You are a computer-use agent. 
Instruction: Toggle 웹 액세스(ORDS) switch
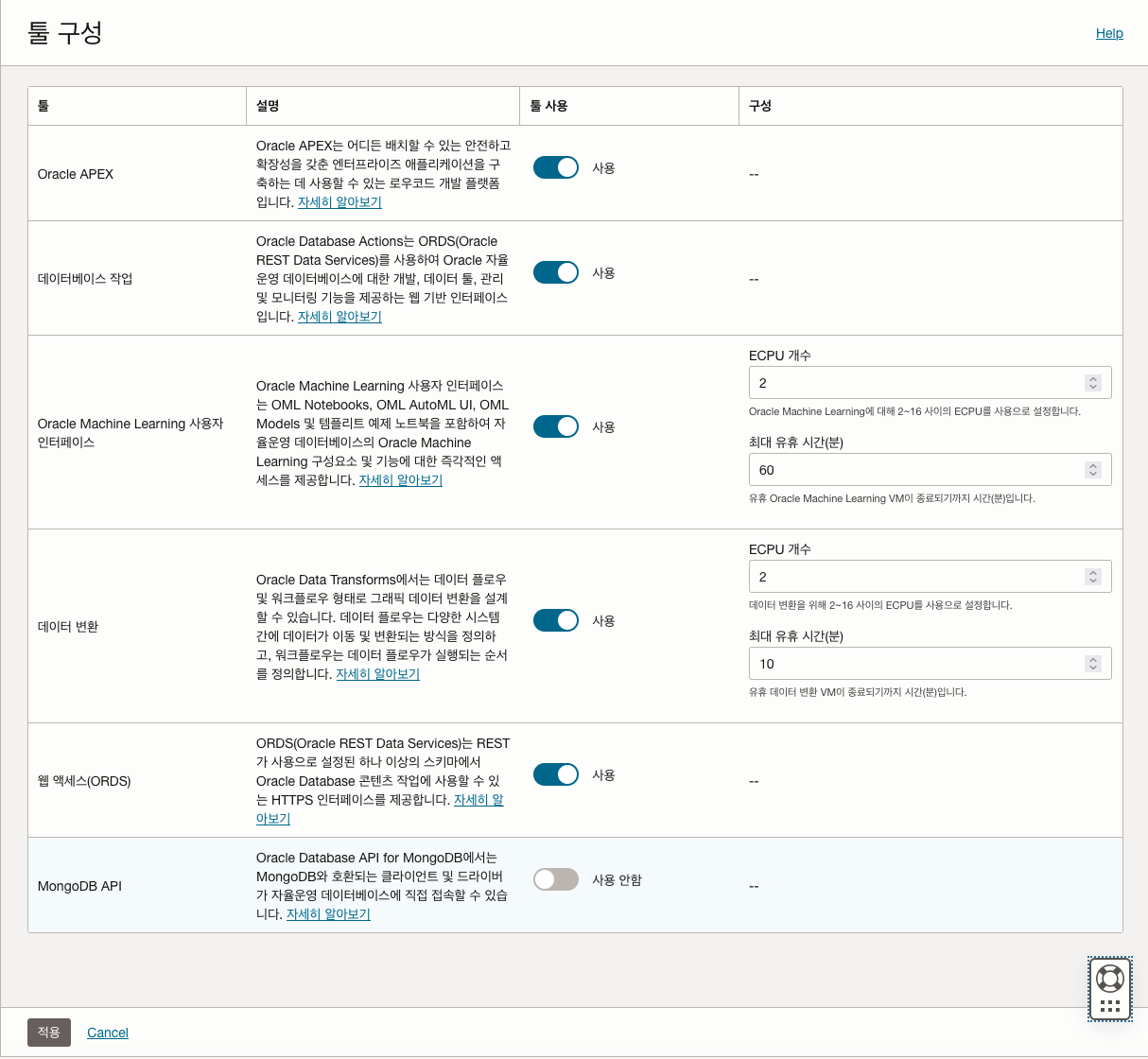[556, 774]
